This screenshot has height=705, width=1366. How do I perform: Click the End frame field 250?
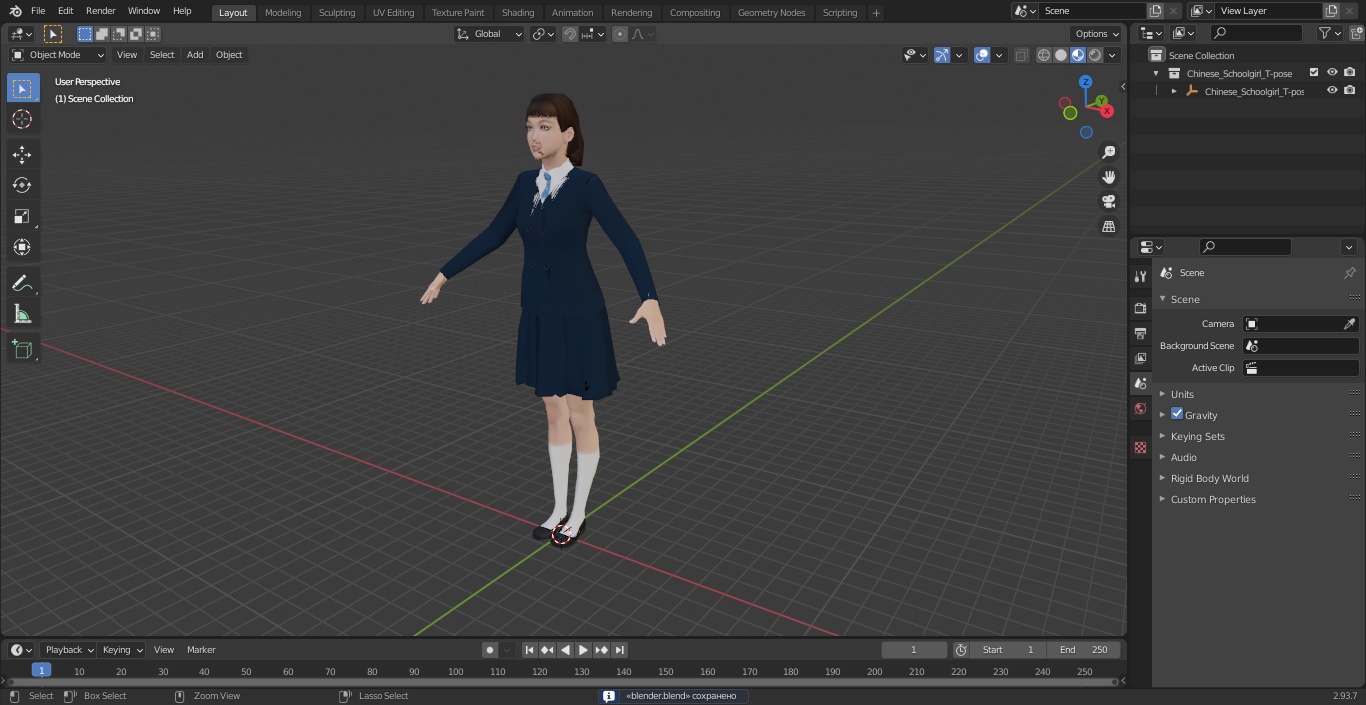point(1083,650)
